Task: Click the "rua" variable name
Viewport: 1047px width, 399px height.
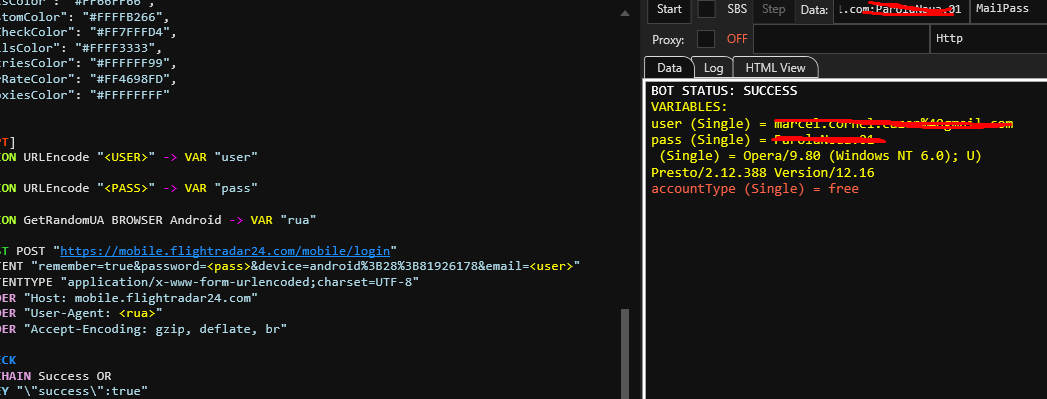Action: pyautogui.click(x=298, y=220)
